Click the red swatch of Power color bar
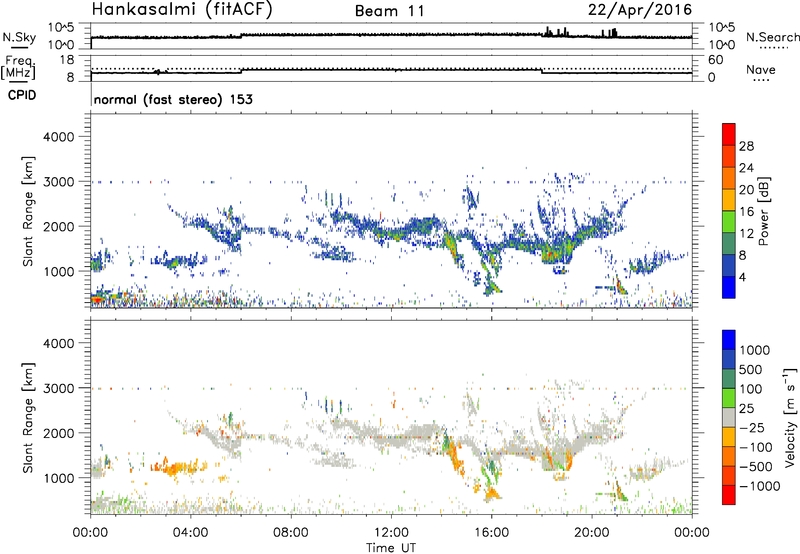 (x=729, y=134)
